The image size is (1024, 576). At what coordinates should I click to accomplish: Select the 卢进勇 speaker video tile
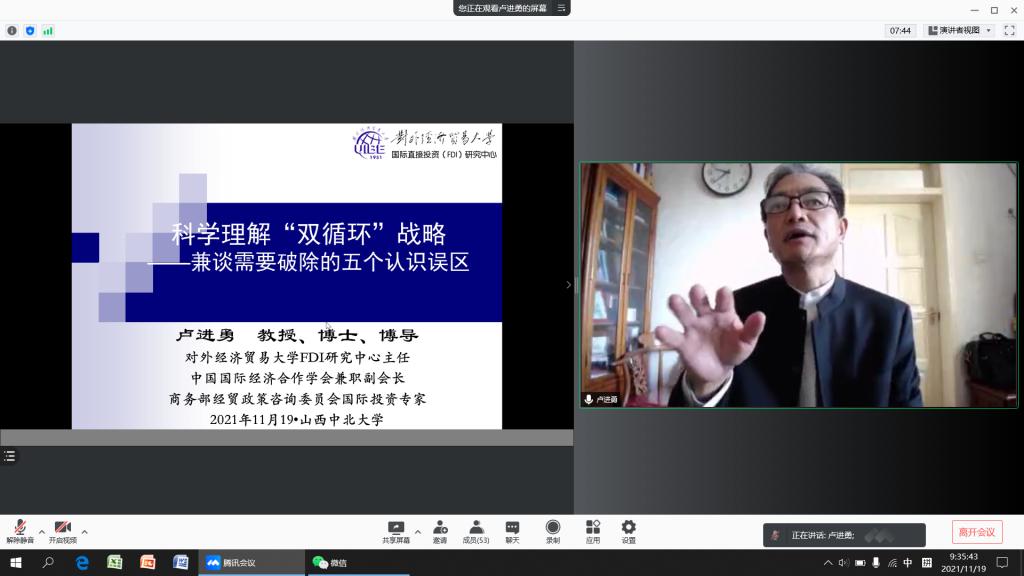pyautogui.click(x=798, y=285)
